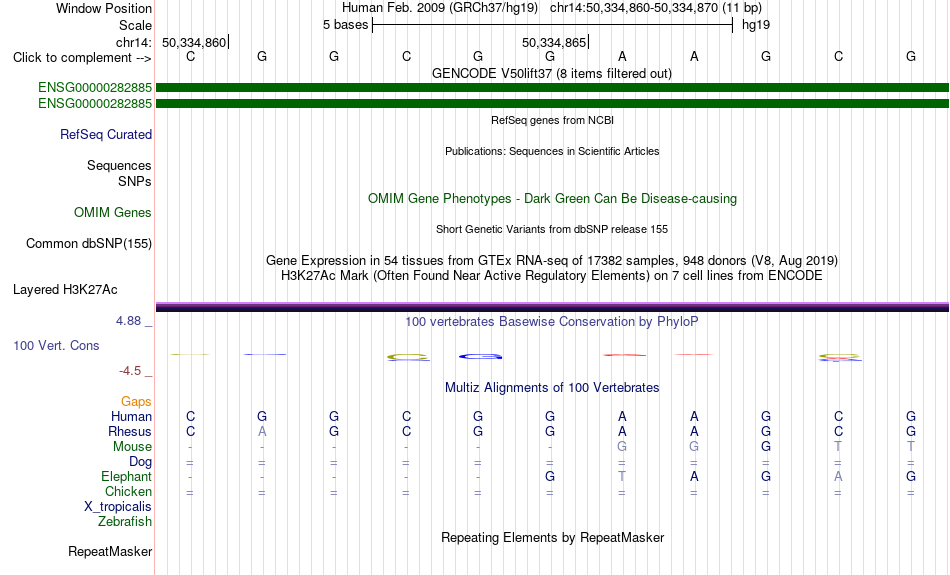Select the Mouse species row label
This screenshot has width=950, height=575.
click(x=132, y=447)
